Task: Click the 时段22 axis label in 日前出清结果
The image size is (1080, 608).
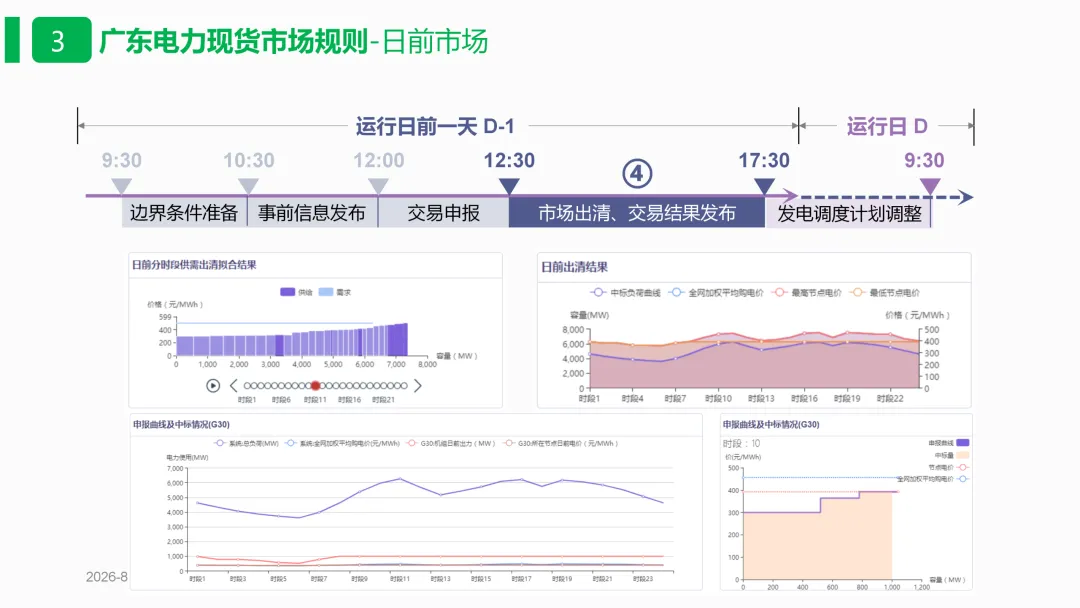Action: pyautogui.click(x=890, y=399)
